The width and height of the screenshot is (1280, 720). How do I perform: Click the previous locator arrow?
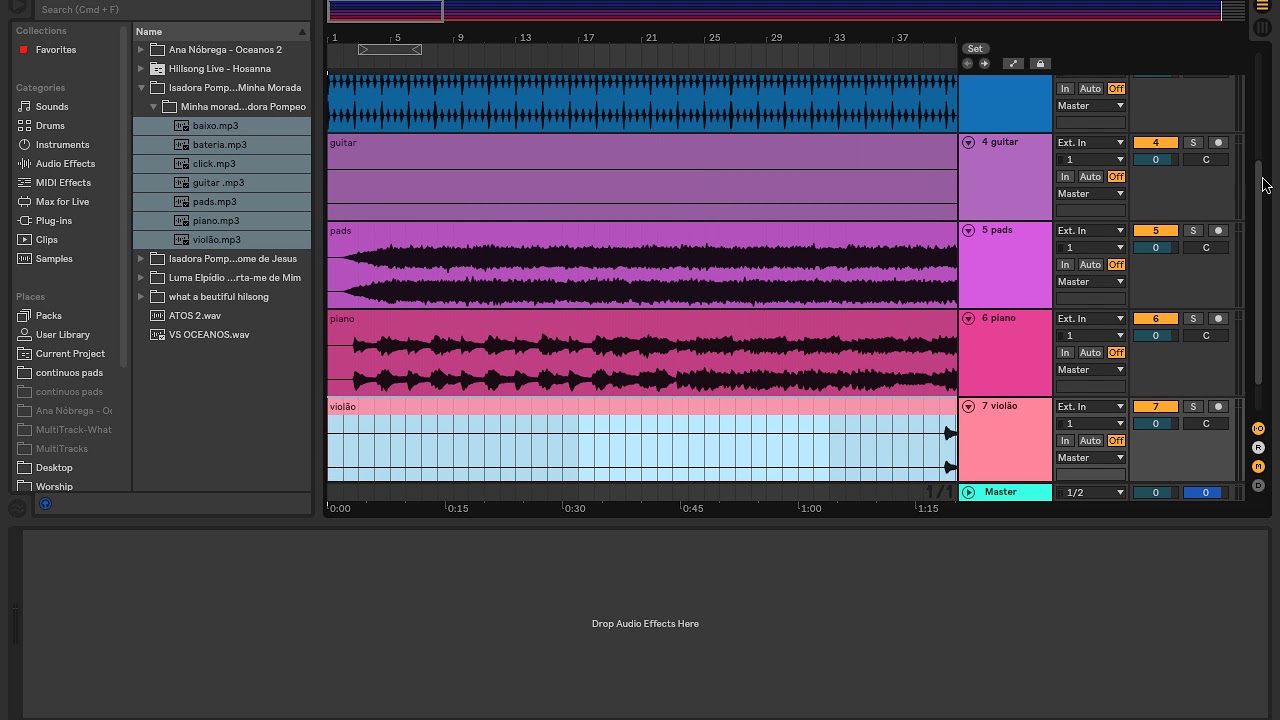point(967,64)
